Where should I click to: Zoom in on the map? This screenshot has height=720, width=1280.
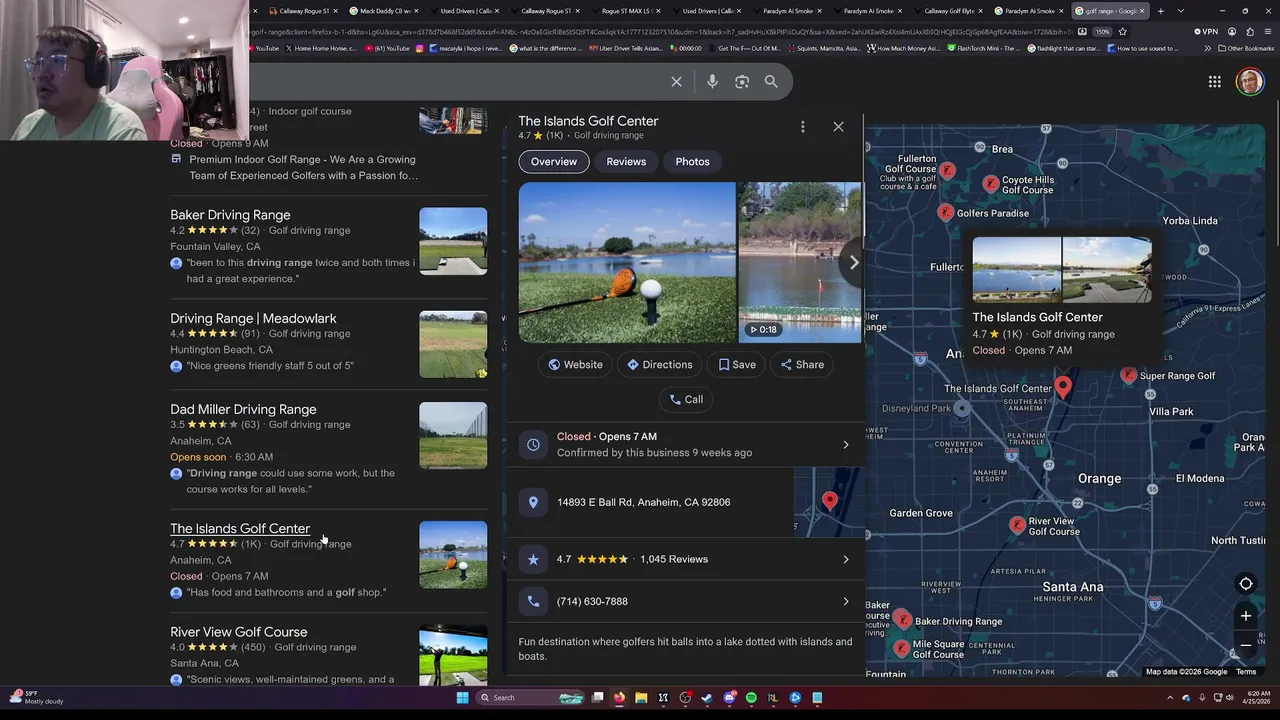[1246, 616]
